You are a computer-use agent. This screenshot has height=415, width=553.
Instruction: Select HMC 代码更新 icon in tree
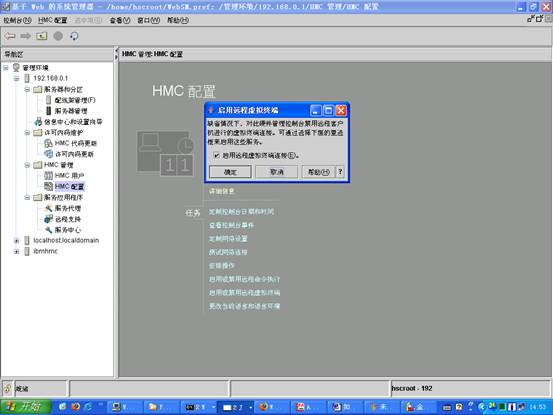[x=48, y=143]
